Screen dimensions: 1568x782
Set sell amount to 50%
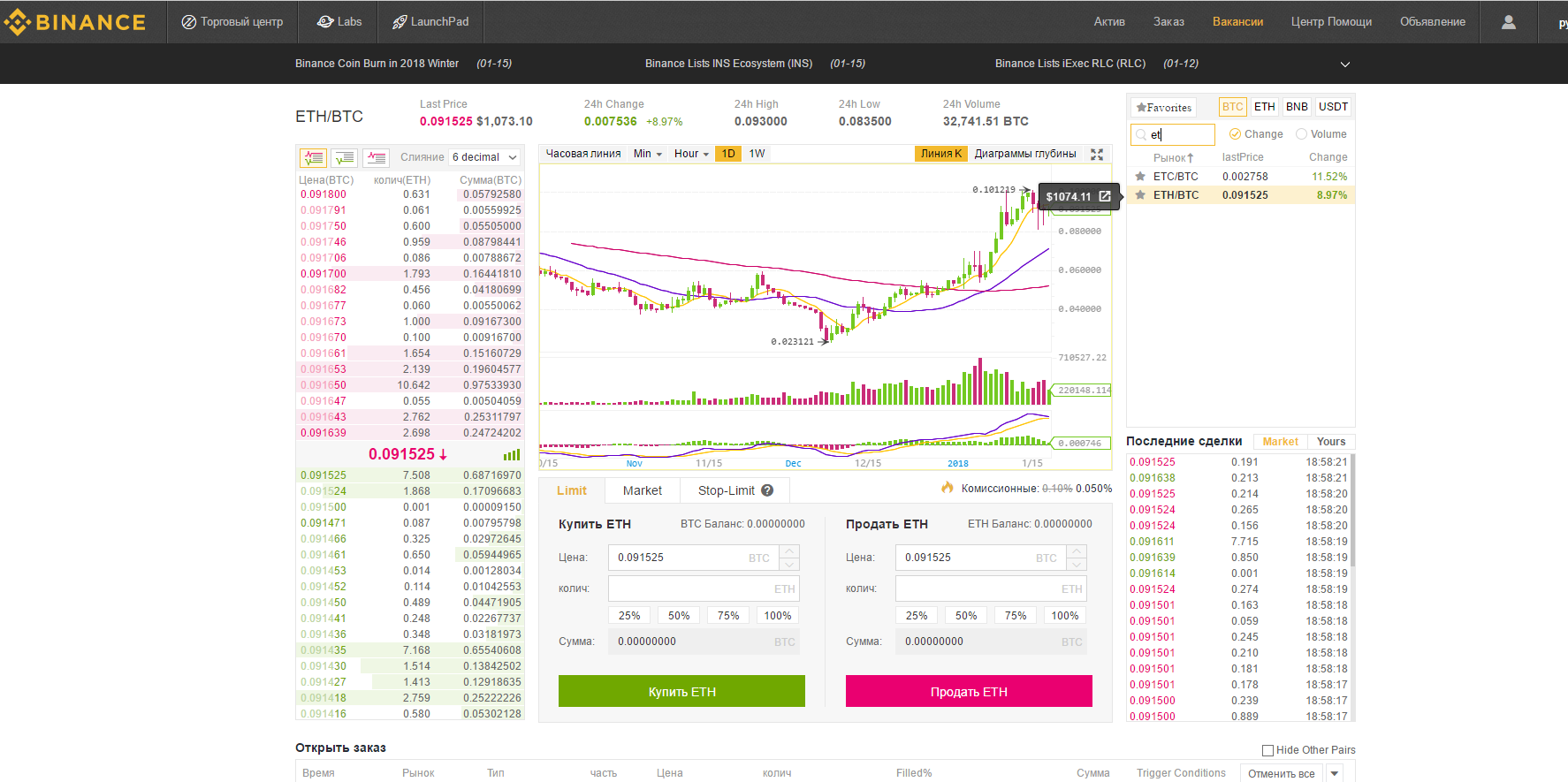tap(966, 616)
